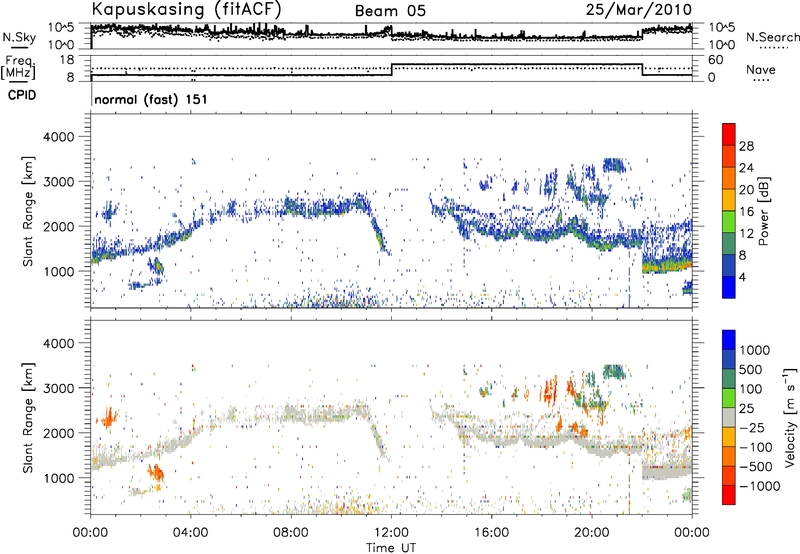
Task: Click the date "25/Mar/2010"
Action: point(638,10)
